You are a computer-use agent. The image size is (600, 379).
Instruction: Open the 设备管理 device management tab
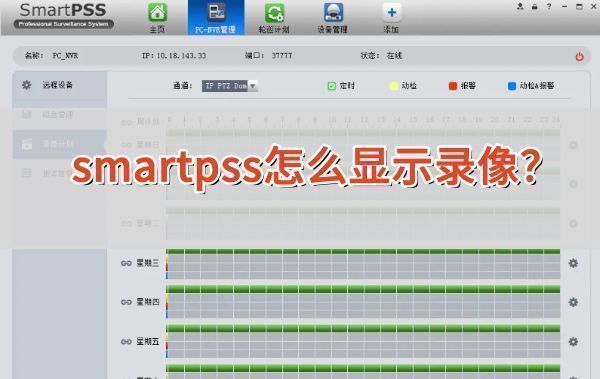[333, 18]
